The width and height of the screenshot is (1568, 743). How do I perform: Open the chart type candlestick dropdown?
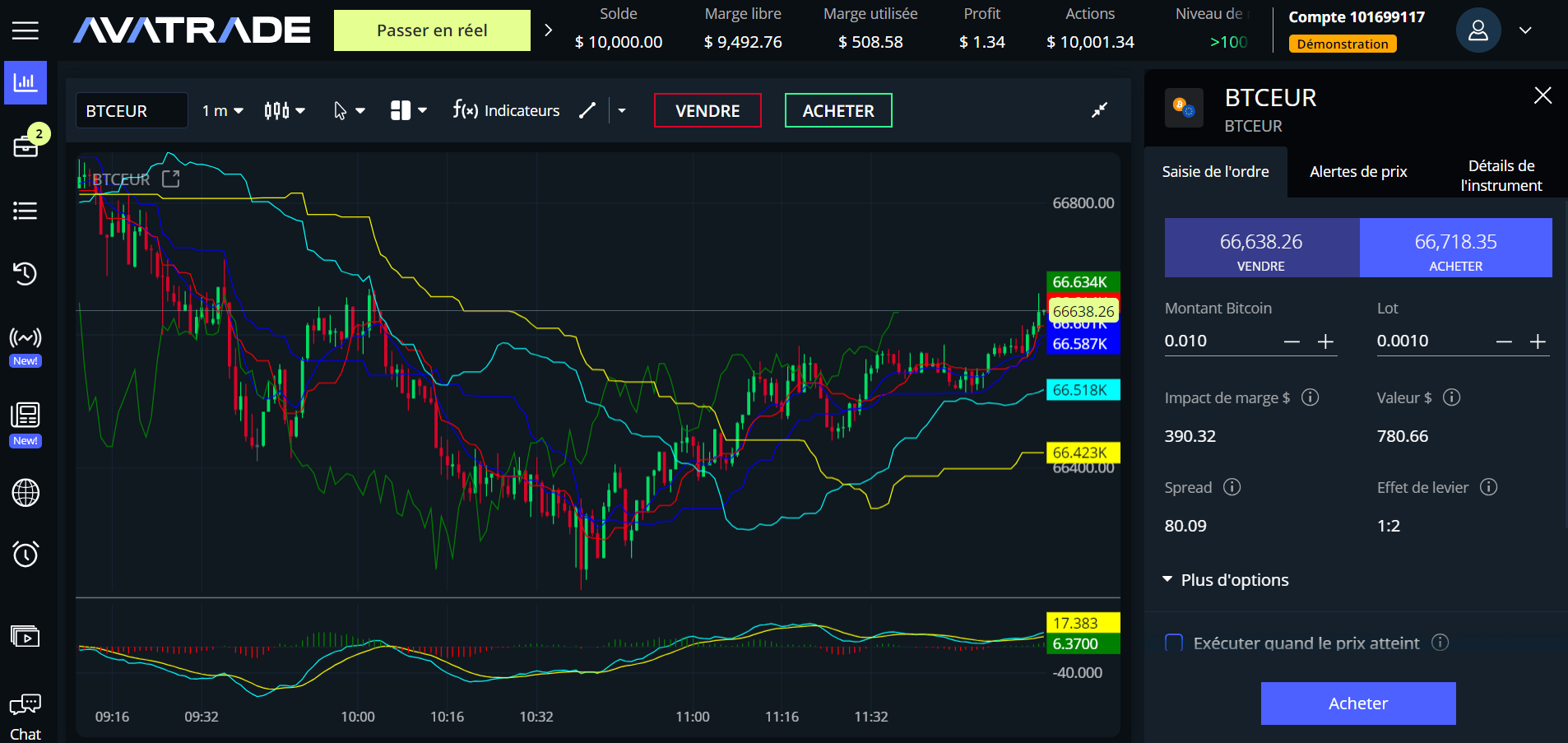[x=285, y=110]
